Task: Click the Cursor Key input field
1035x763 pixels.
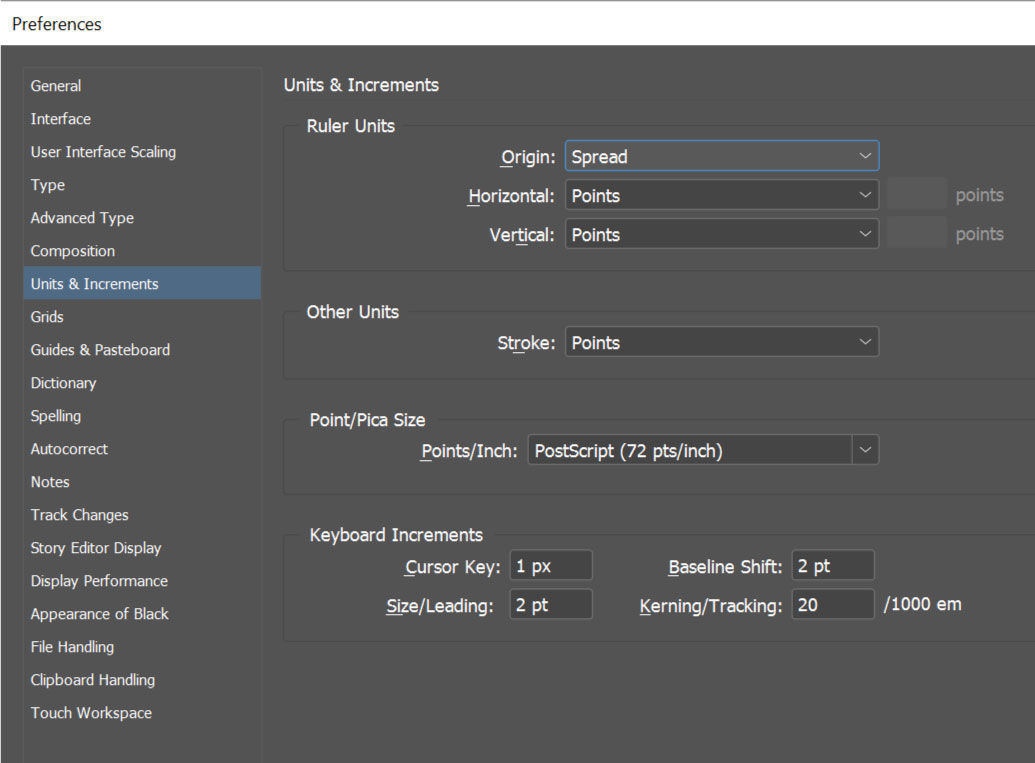Action: coord(550,567)
